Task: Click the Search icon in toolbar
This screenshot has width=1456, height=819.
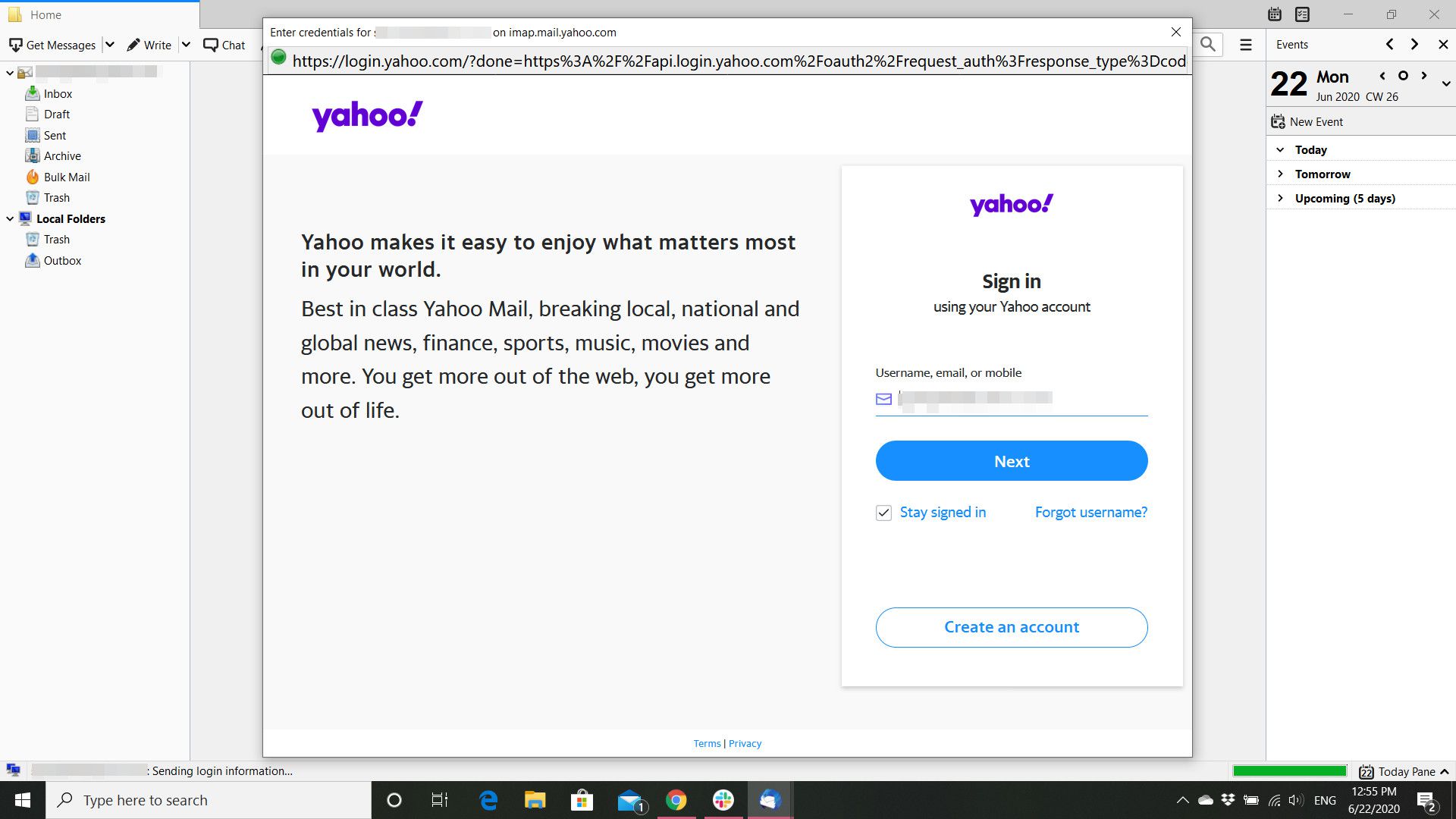Action: (1207, 44)
